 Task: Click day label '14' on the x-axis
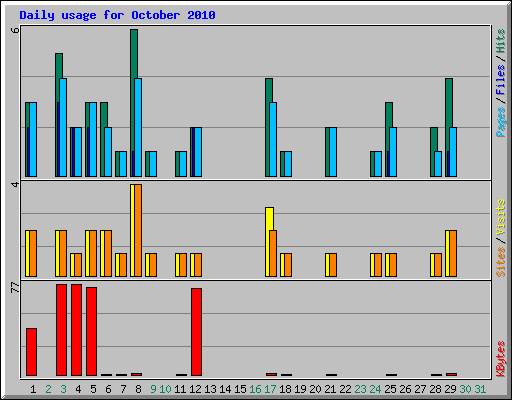(225, 389)
